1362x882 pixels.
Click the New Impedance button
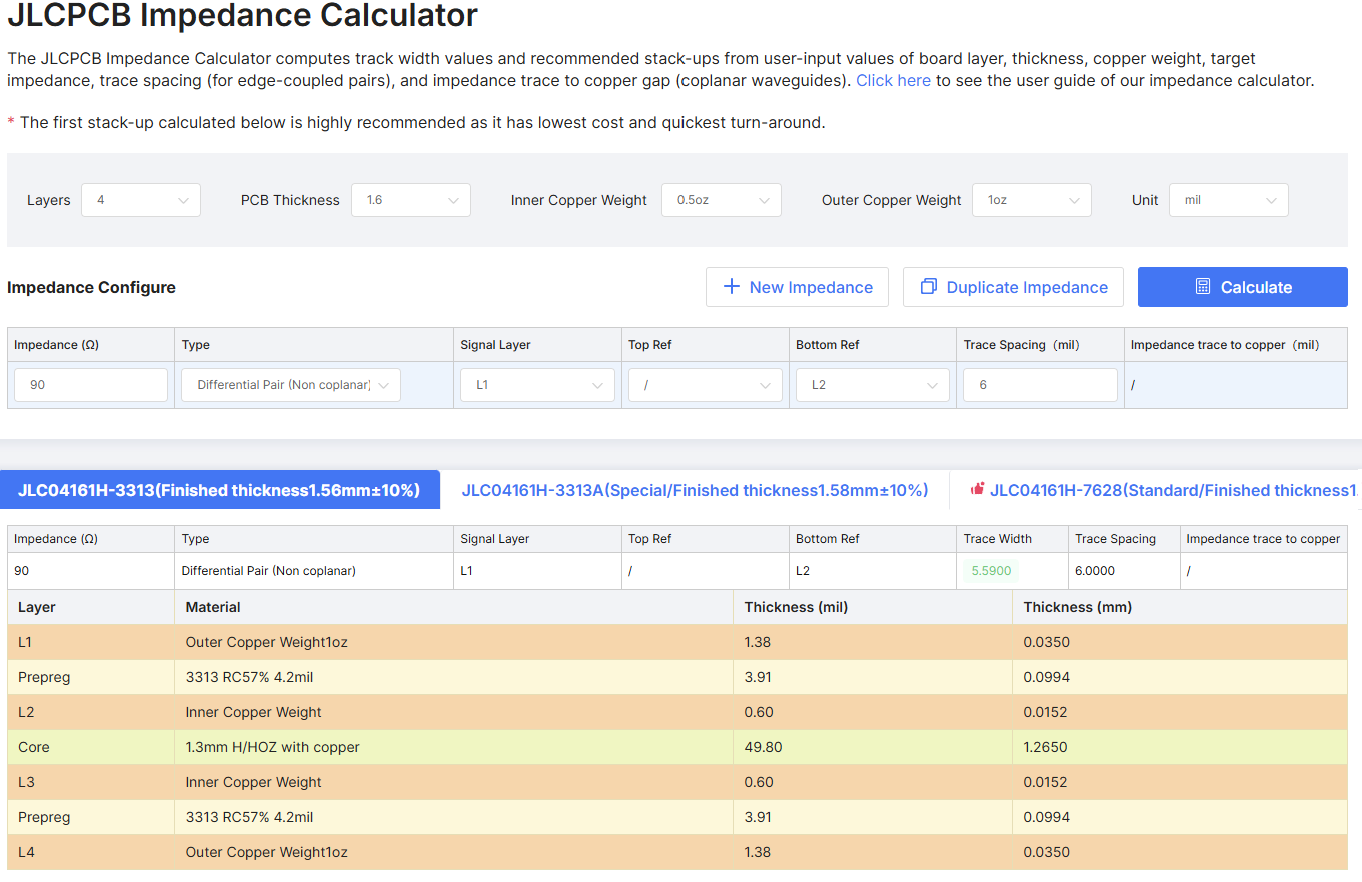[797, 287]
